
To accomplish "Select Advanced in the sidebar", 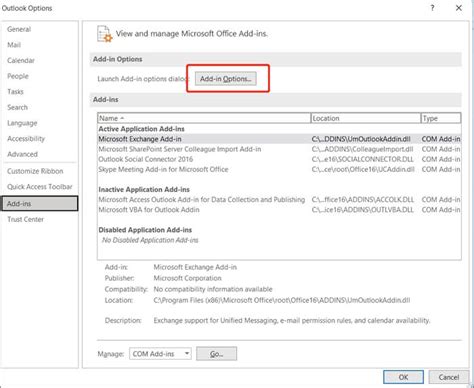I will tap(22, 154).
